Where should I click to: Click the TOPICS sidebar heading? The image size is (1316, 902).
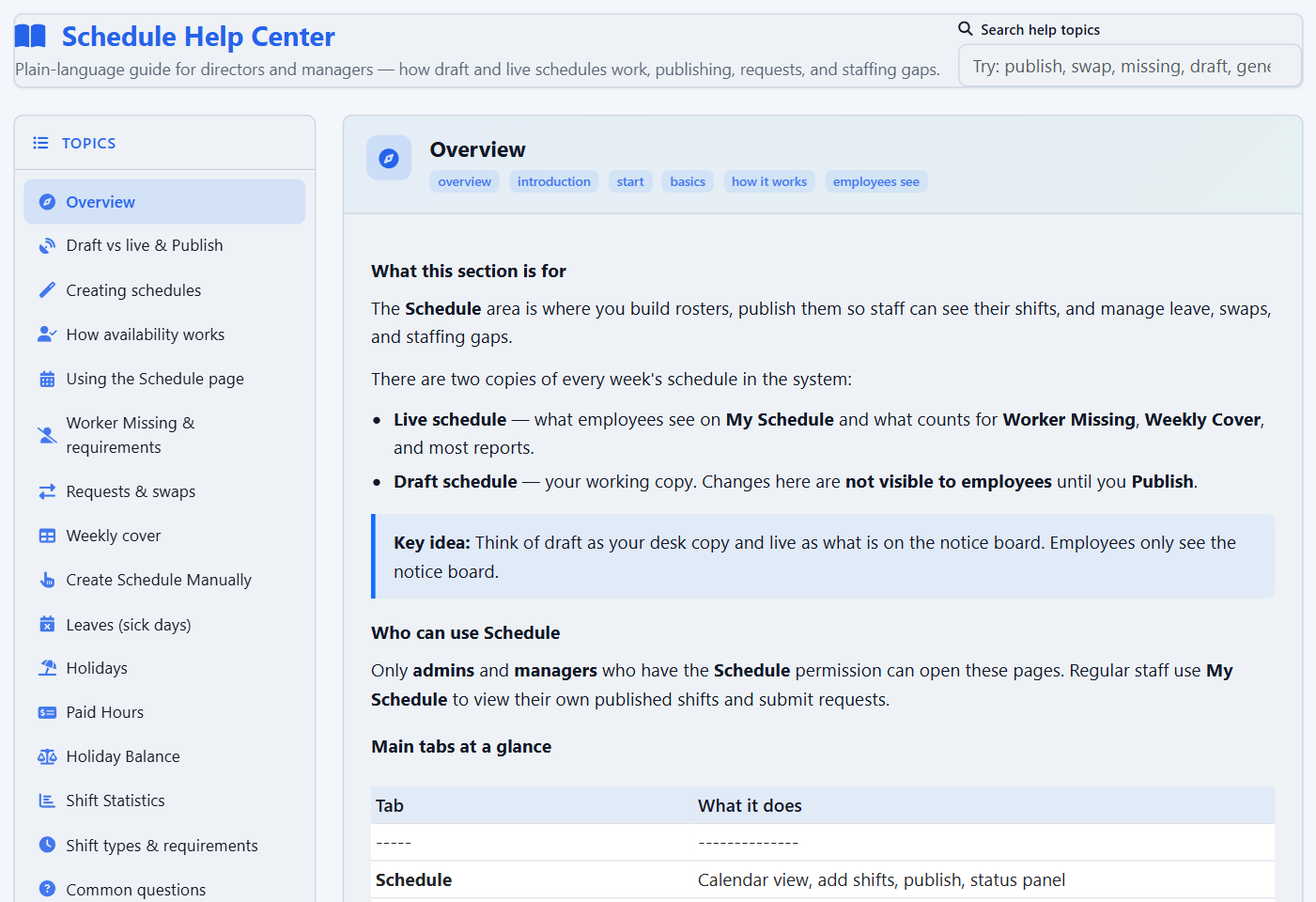point(89,143)
